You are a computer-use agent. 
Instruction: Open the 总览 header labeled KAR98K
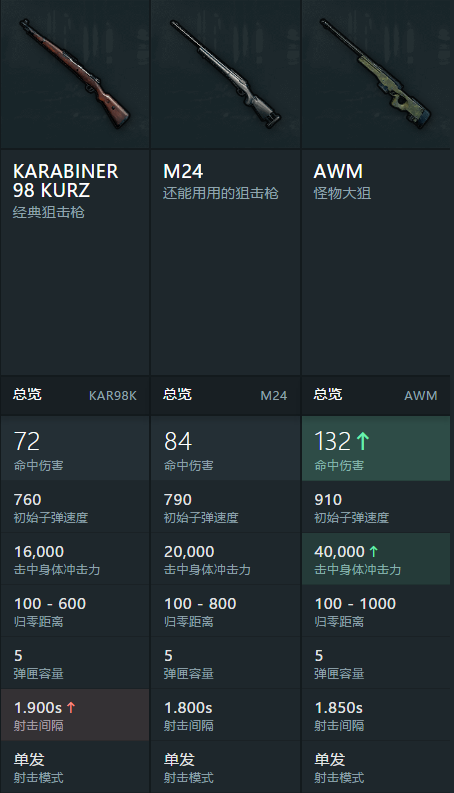click(75, 395)
